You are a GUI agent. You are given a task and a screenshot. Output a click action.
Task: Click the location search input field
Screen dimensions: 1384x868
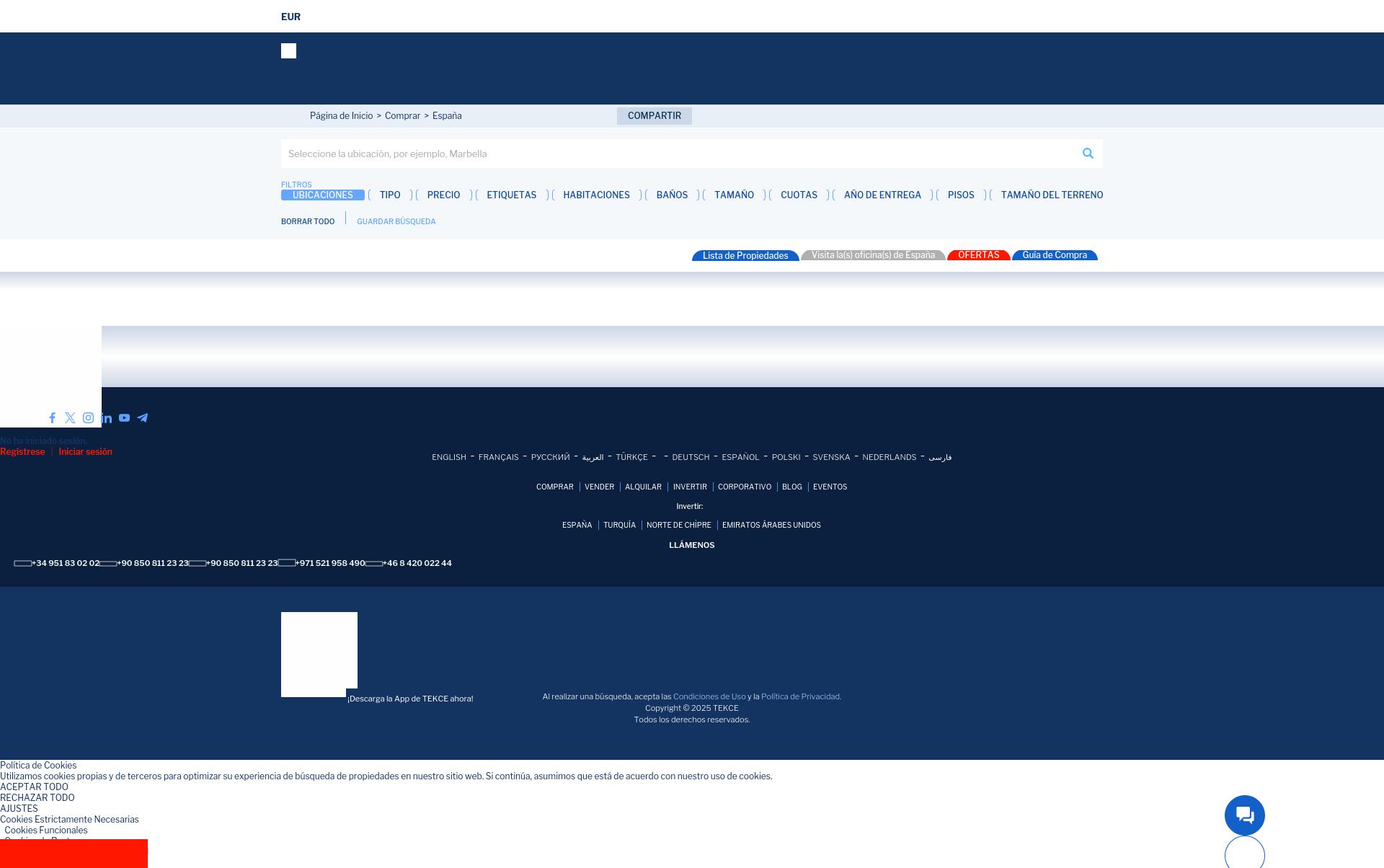(x=678, y=154)
